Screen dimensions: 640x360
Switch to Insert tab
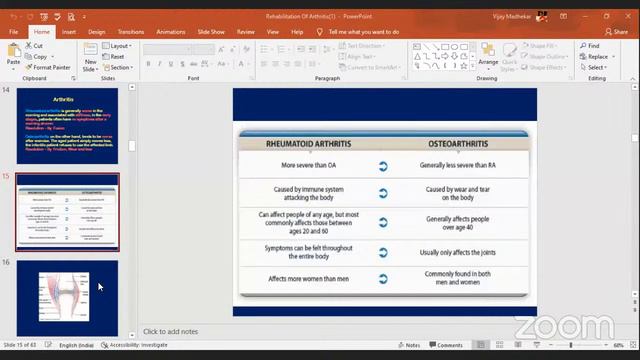[x=69, y=32]
